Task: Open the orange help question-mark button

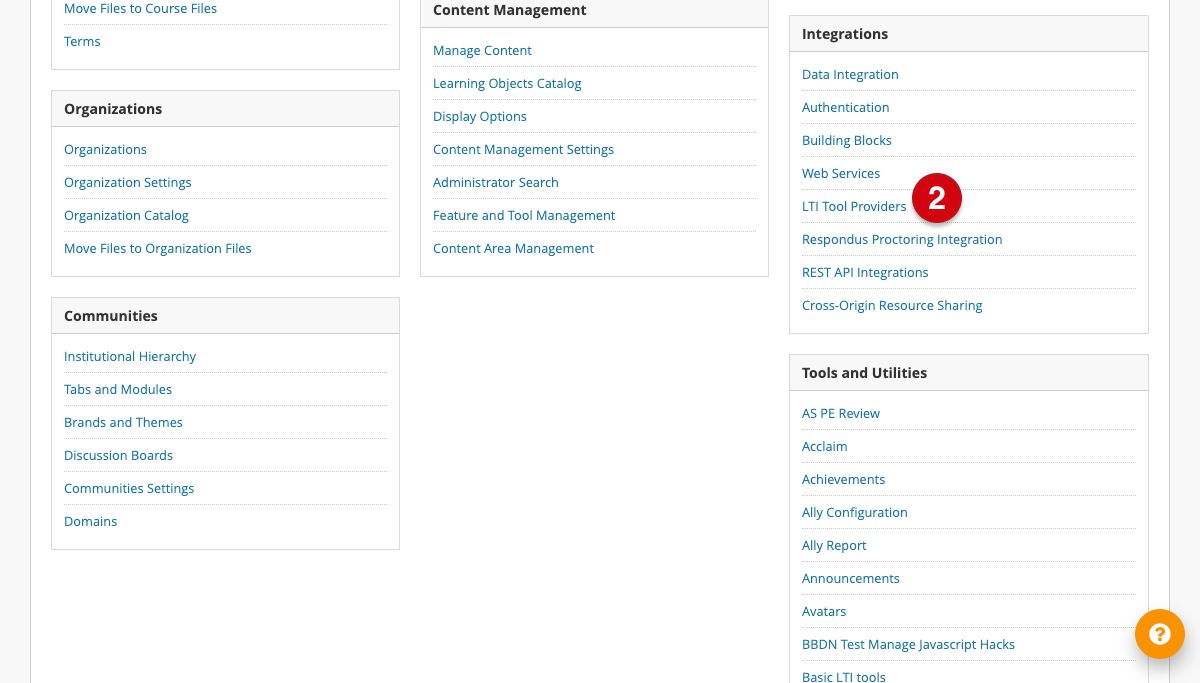Action: pos(1160,634)
